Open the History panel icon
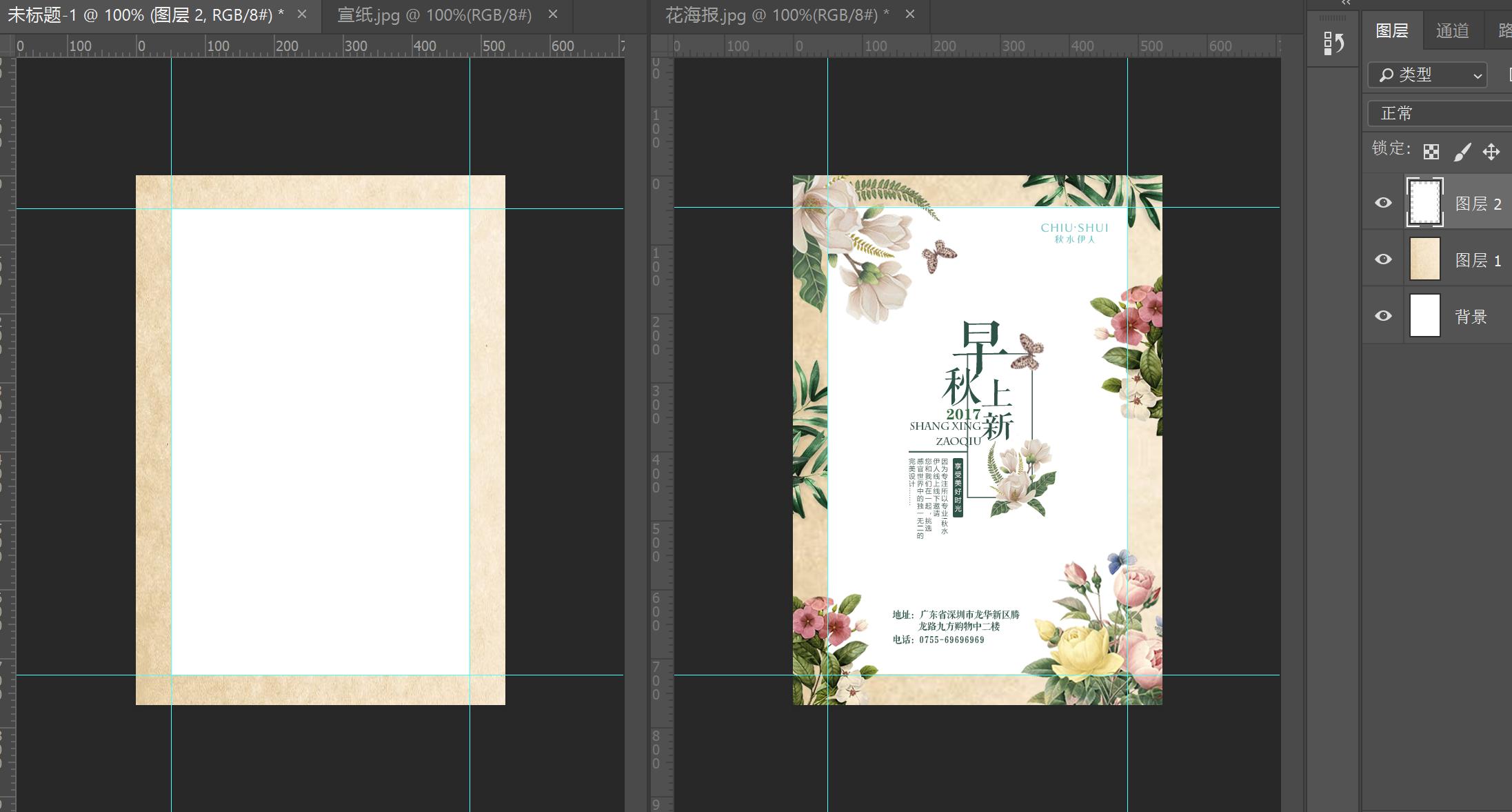 point(1334,43)
